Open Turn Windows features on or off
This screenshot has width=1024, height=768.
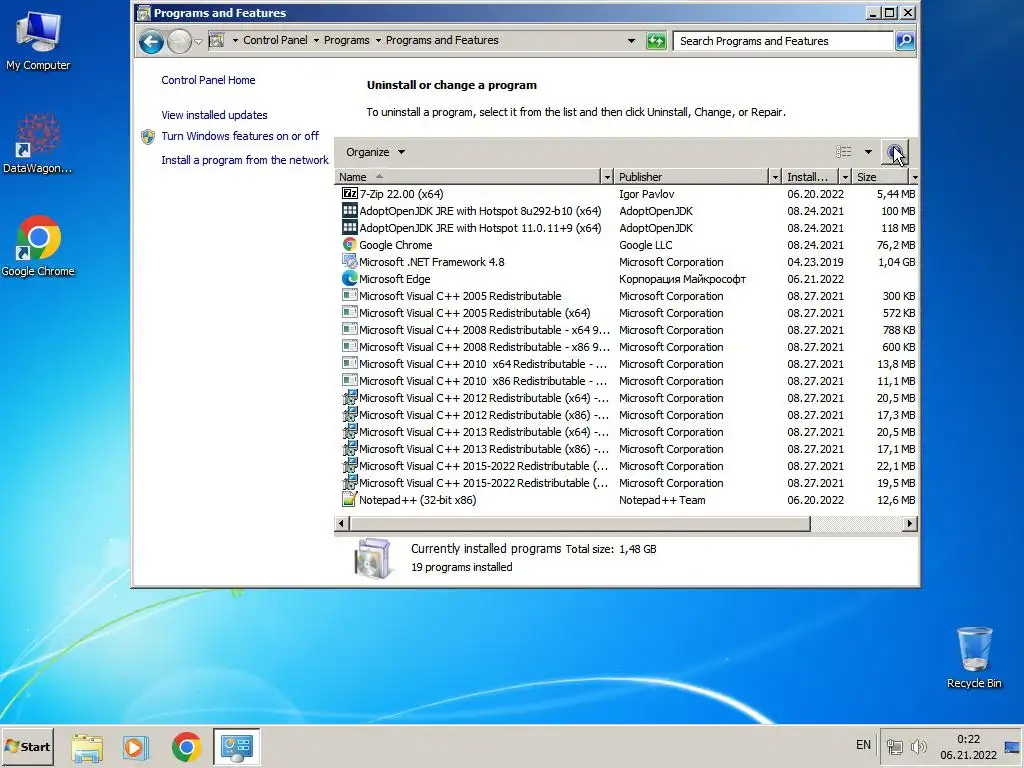(x=240, y=136)
